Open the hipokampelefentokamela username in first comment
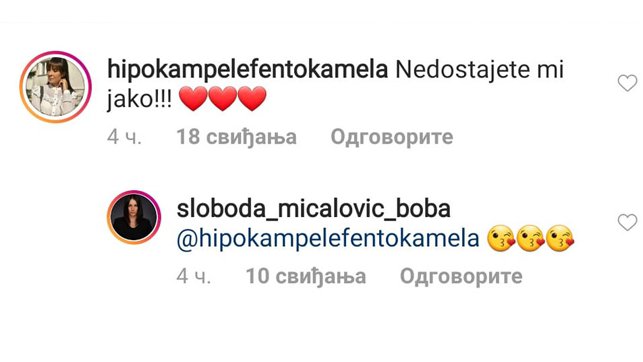Image resolution: width=643 pixels, height=362 pixels. (x=247, y=70)
